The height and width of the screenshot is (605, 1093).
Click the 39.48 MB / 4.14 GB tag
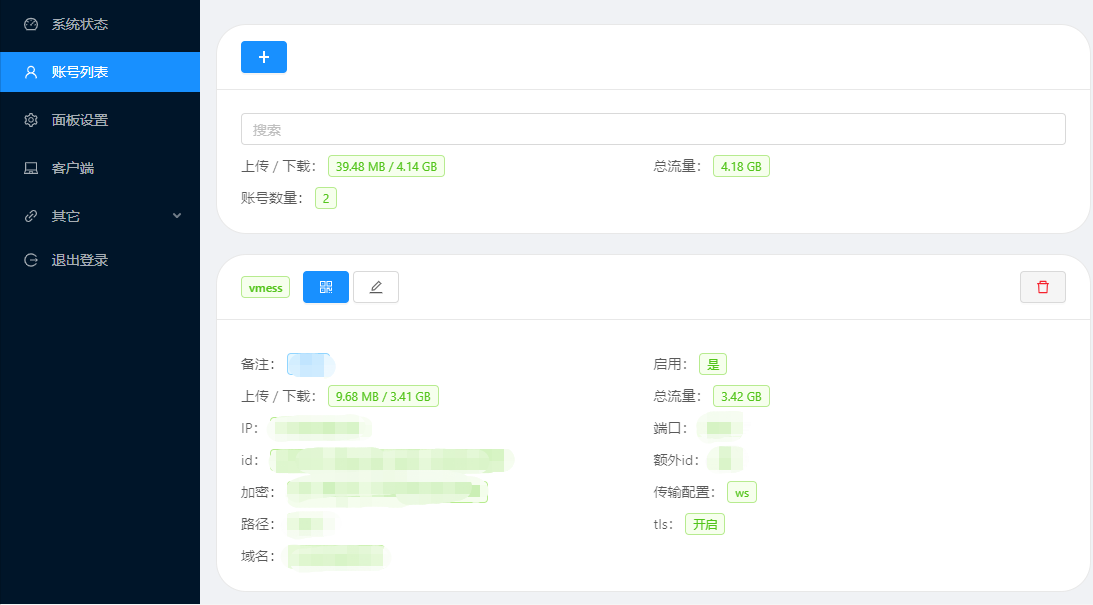click(x=386, y=166)
